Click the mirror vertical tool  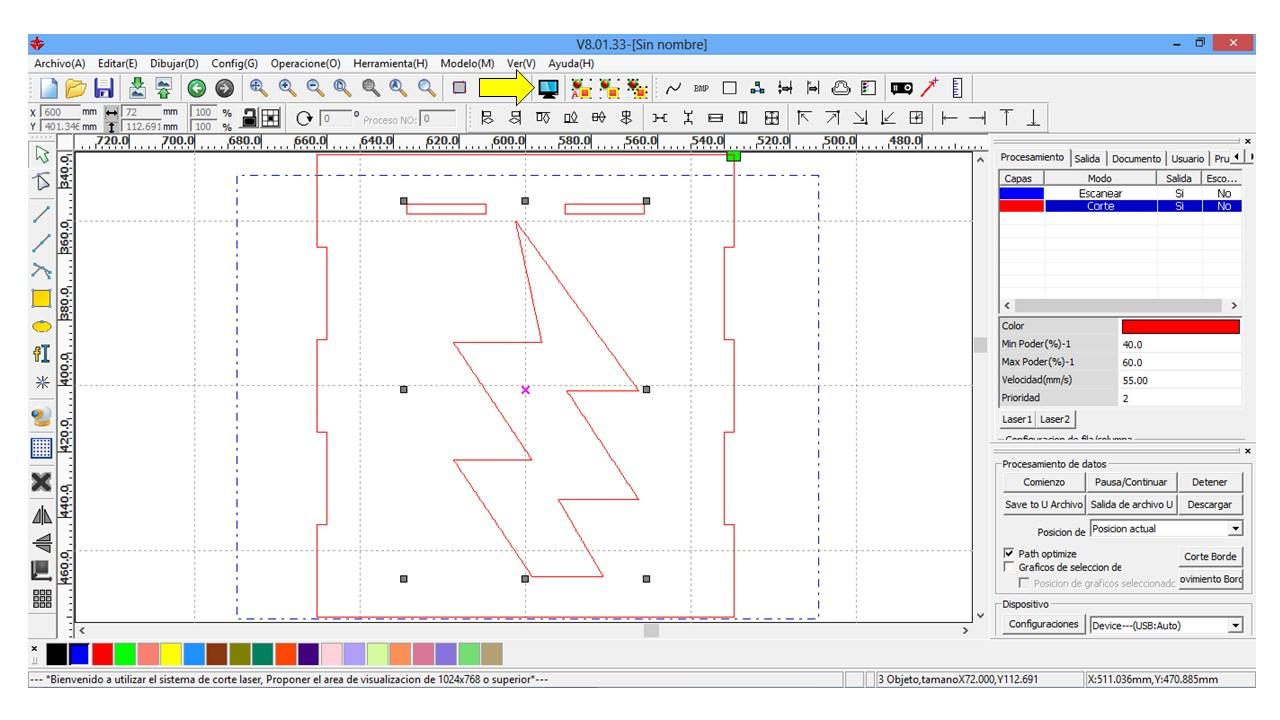pyautogui.click(x=42, y=543)
